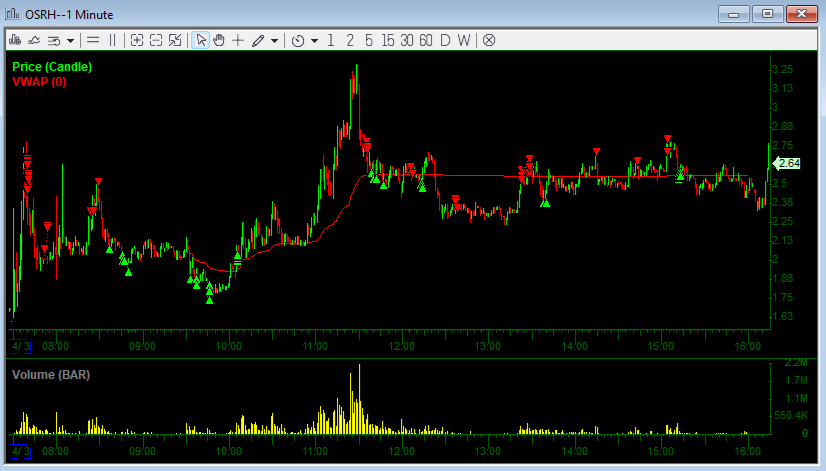Click the 4/3 date label on price axis
The image size is (826, 471).
click(21, 346)
